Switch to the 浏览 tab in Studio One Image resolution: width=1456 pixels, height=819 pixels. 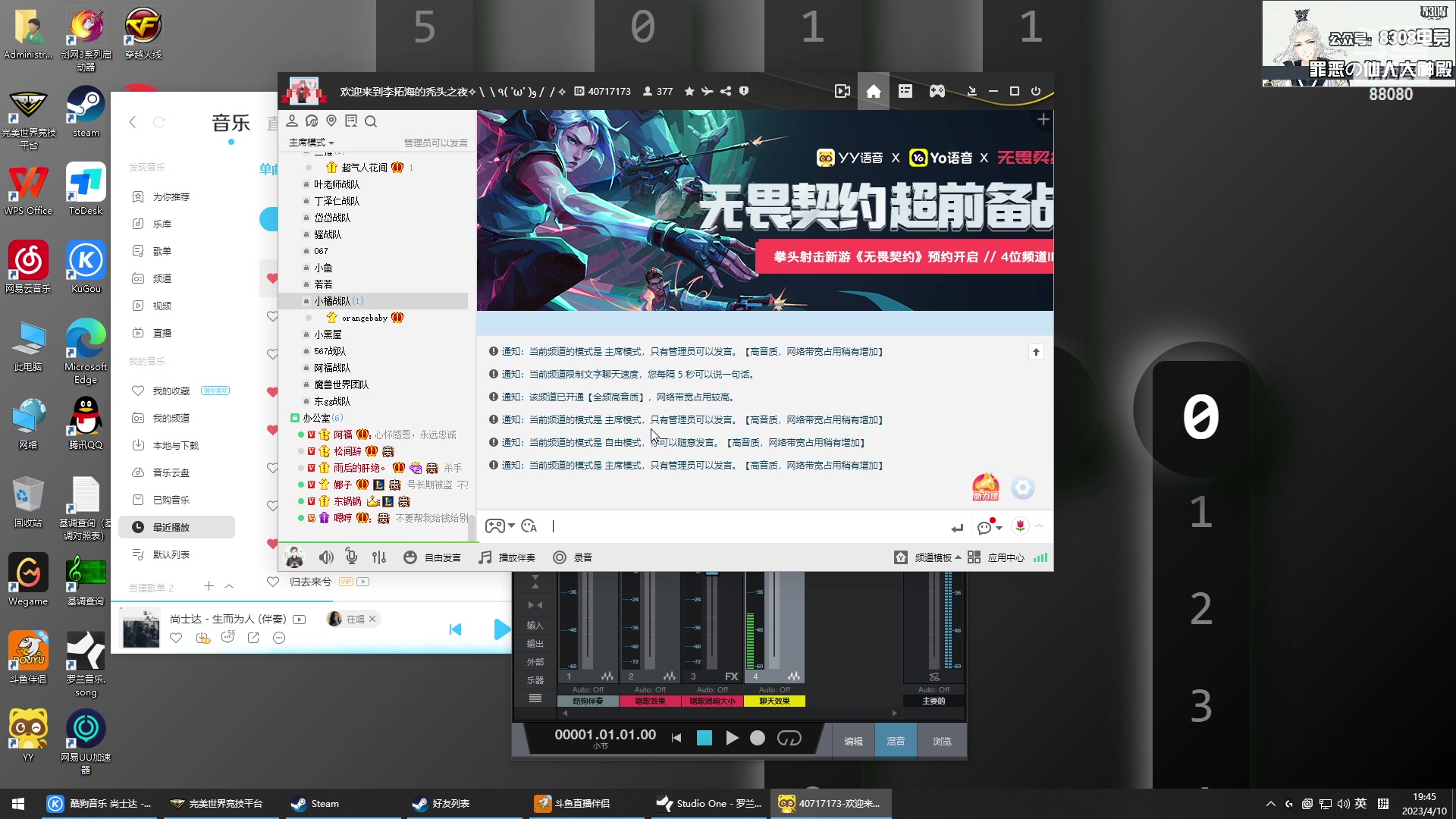click(x=942, y=741)
